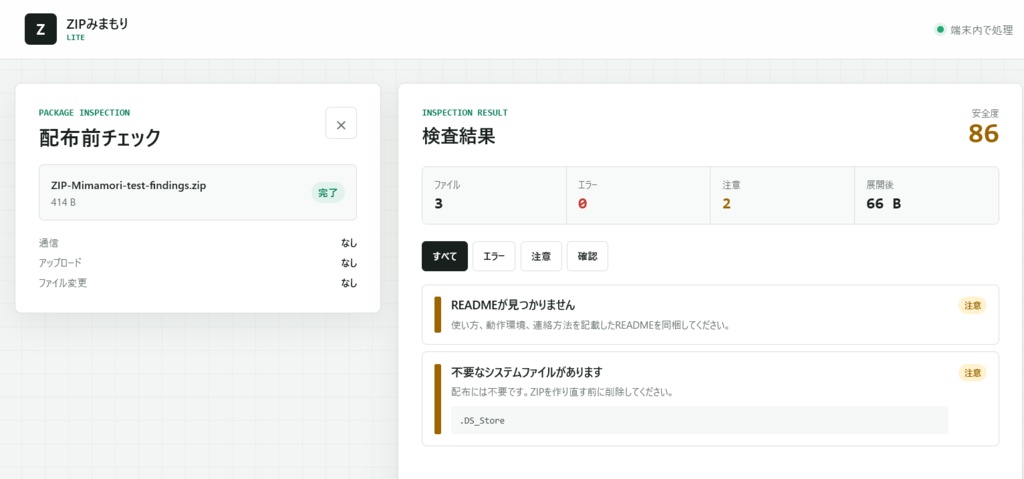The image size is (1024, 479).
Task: Click the 完了 status badge
Action: 328,193
